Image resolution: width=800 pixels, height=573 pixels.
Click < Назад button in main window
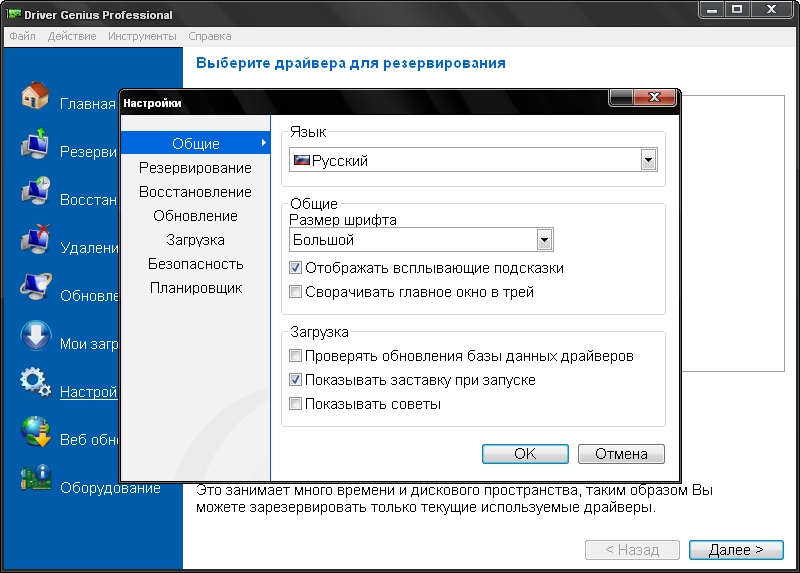pos(632,550)
